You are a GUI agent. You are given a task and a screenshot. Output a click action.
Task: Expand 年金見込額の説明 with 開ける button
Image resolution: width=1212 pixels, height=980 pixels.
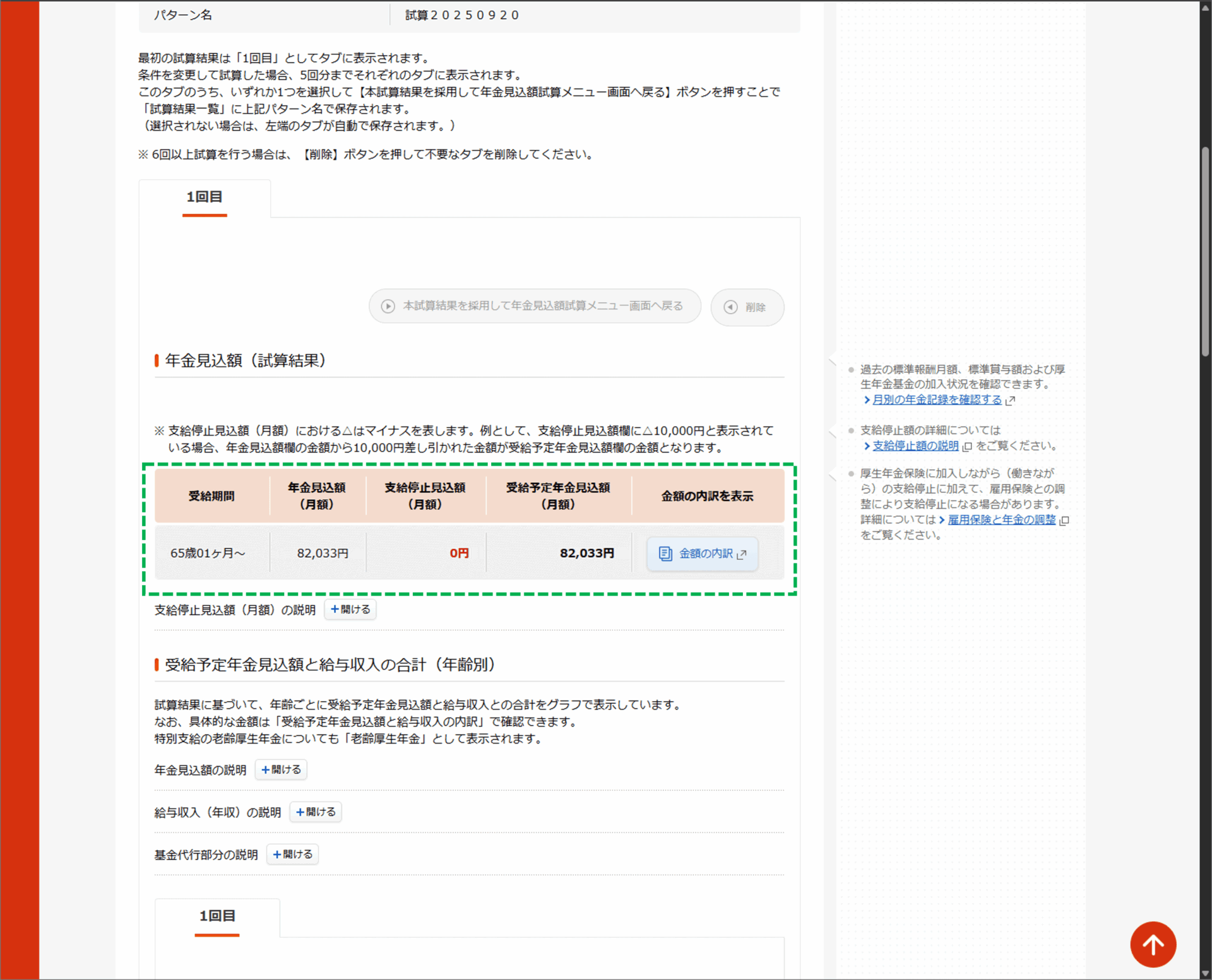coord(281,770)
